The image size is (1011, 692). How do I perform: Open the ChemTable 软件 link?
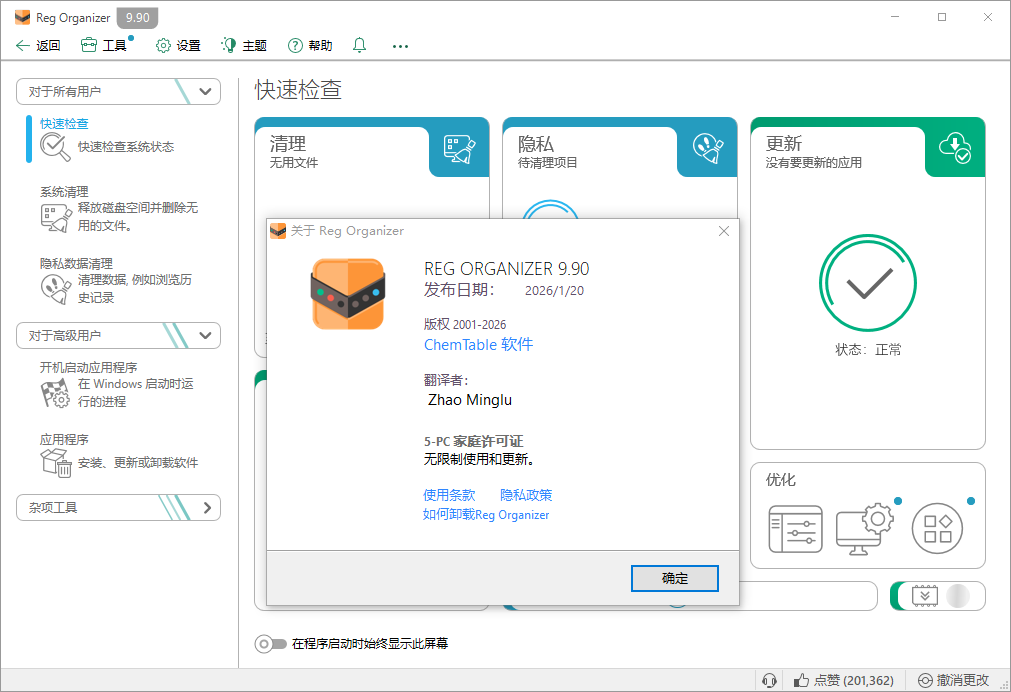[x=478, y=344]
